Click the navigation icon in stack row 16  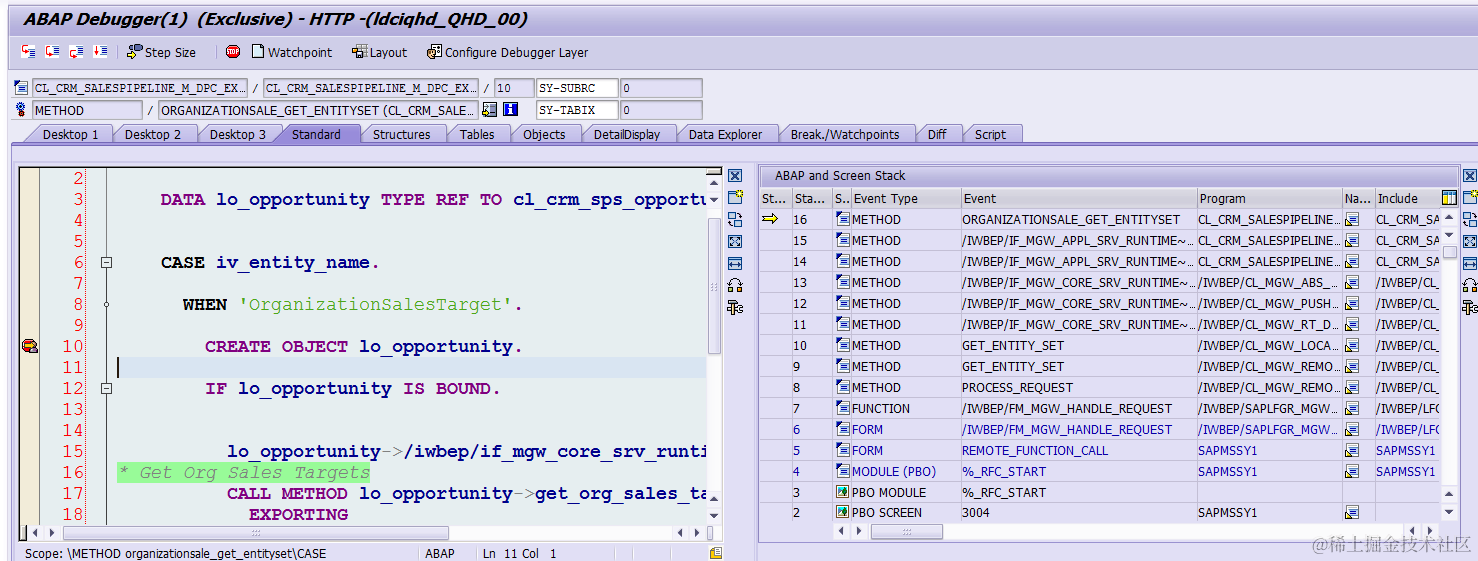coord(1352,219)
